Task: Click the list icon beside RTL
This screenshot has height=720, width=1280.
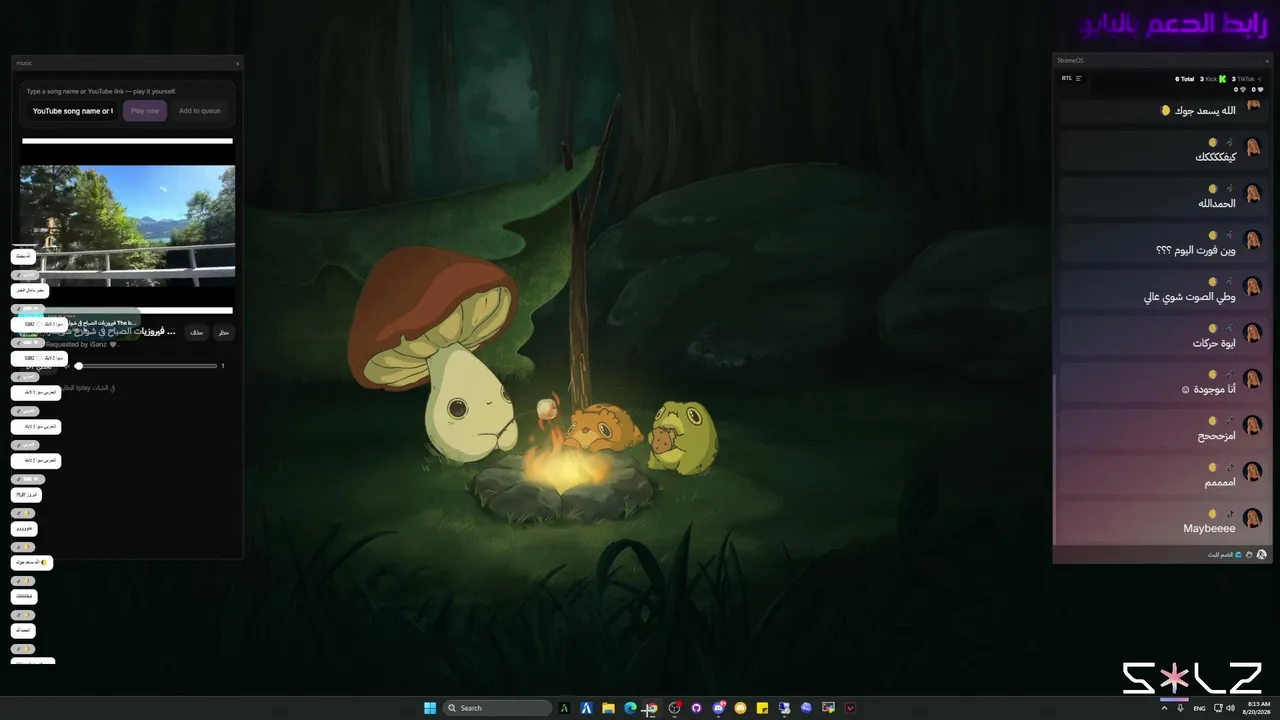Action: (x=1078, y=78)
